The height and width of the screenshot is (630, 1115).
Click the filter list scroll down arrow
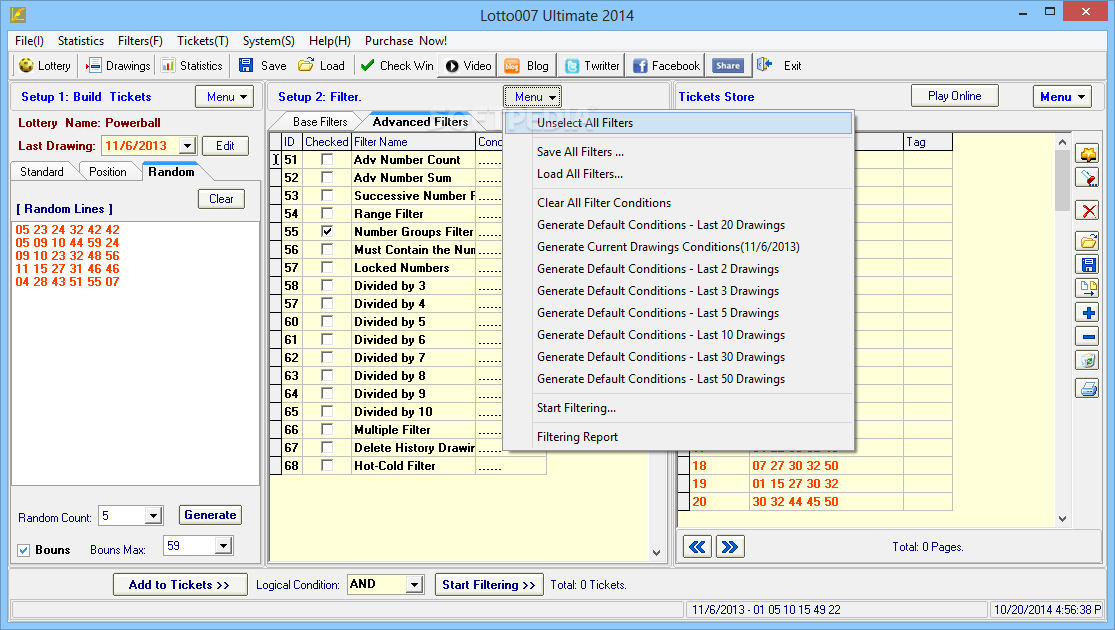[656, 552]
